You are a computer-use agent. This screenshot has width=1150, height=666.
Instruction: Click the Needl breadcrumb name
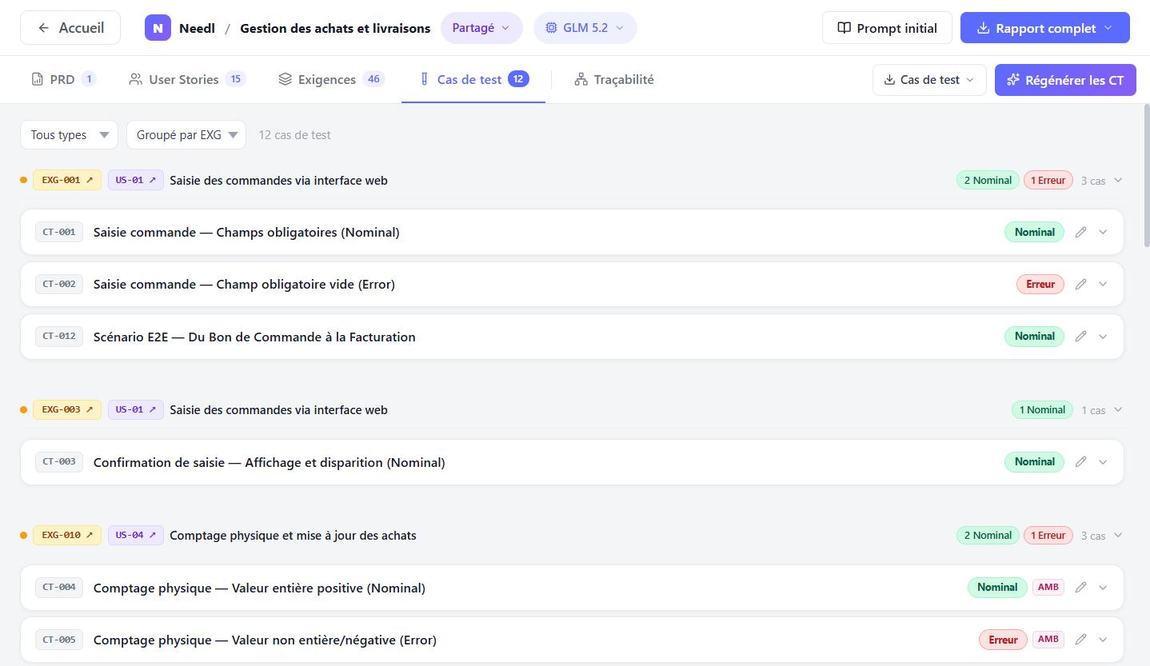pos(197,28)
